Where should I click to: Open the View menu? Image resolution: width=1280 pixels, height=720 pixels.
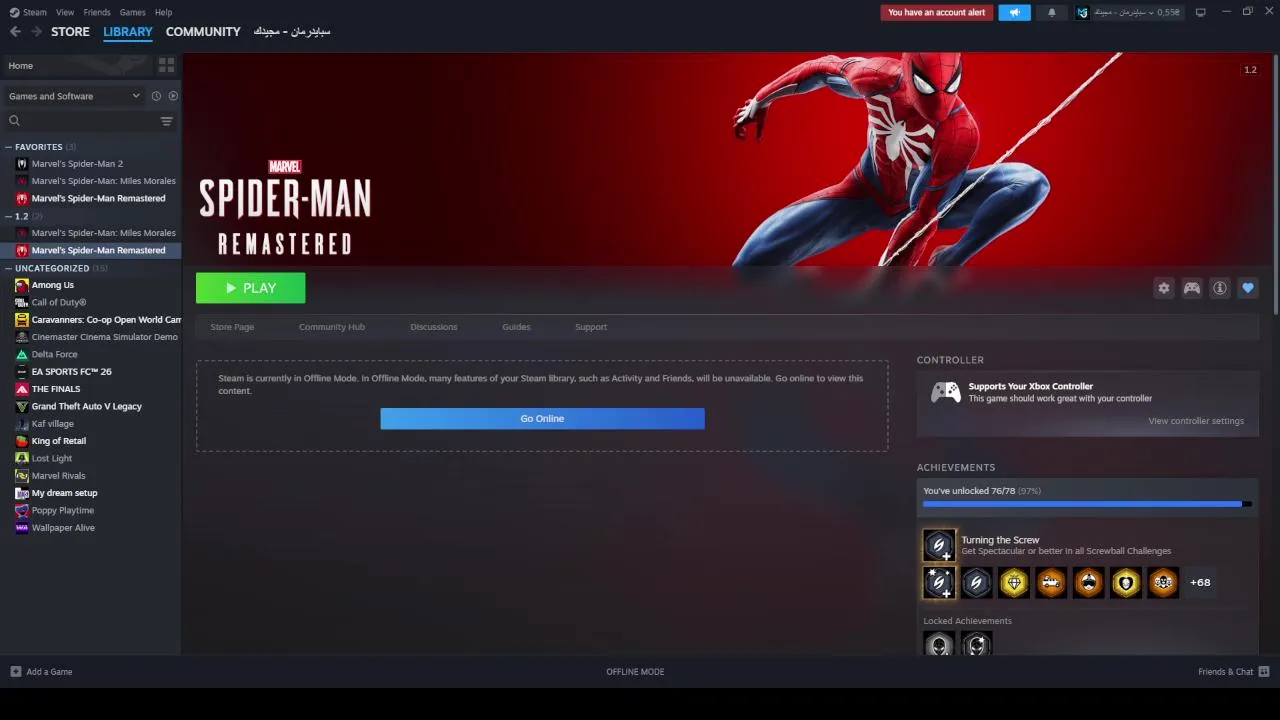(65, 12)
